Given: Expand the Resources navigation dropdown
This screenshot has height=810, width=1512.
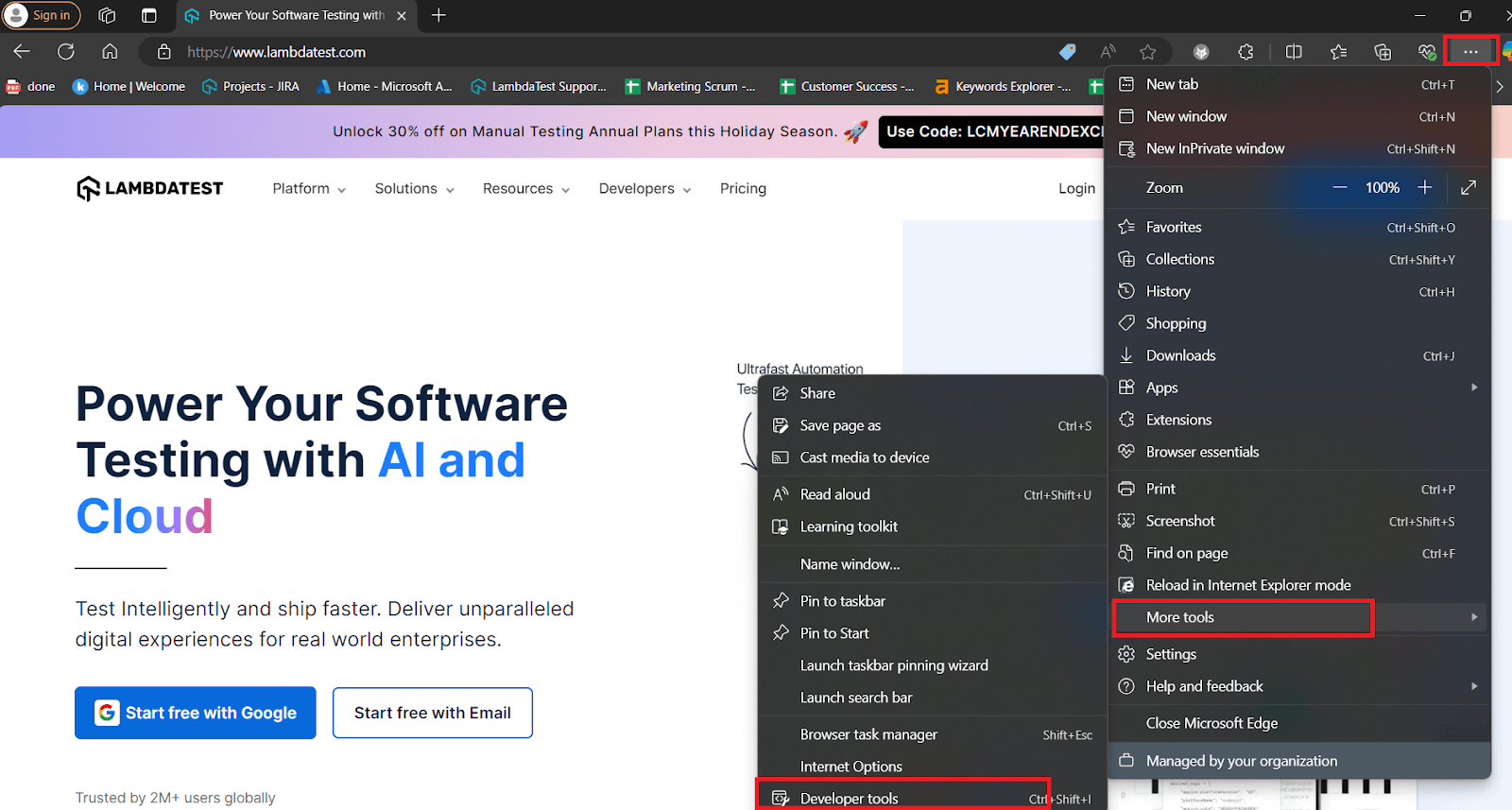Looking at the screenshot, I should pos(526,188).
